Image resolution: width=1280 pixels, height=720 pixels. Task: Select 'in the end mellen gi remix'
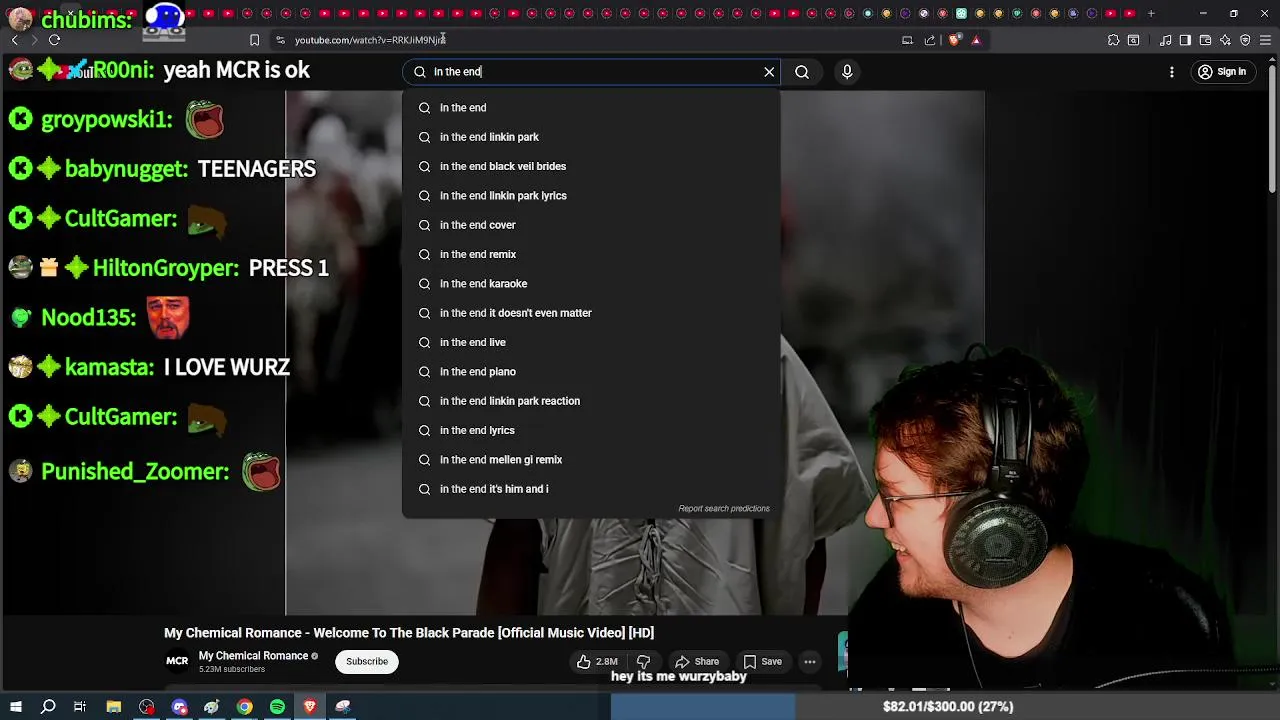pyautogui.click(x=591, y=460)
